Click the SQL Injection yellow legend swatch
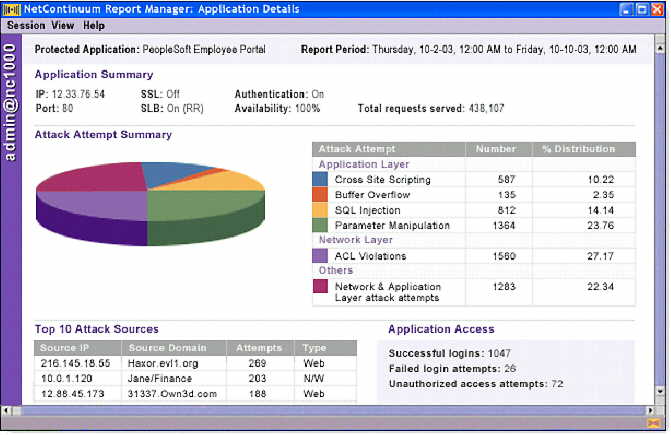 click(x=320, y=210)
